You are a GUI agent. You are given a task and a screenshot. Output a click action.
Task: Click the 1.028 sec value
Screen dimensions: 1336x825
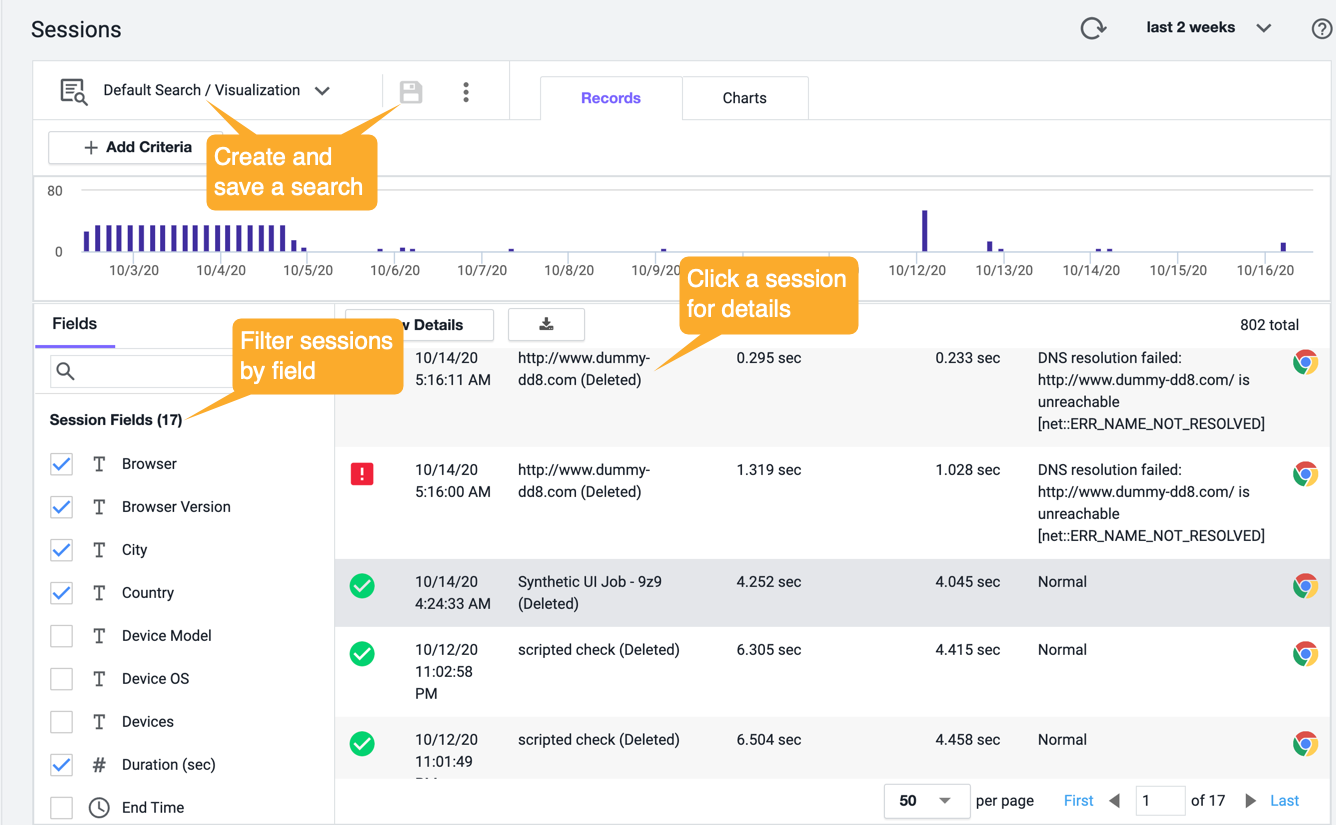pyautogui.click(x=967, y=470)
